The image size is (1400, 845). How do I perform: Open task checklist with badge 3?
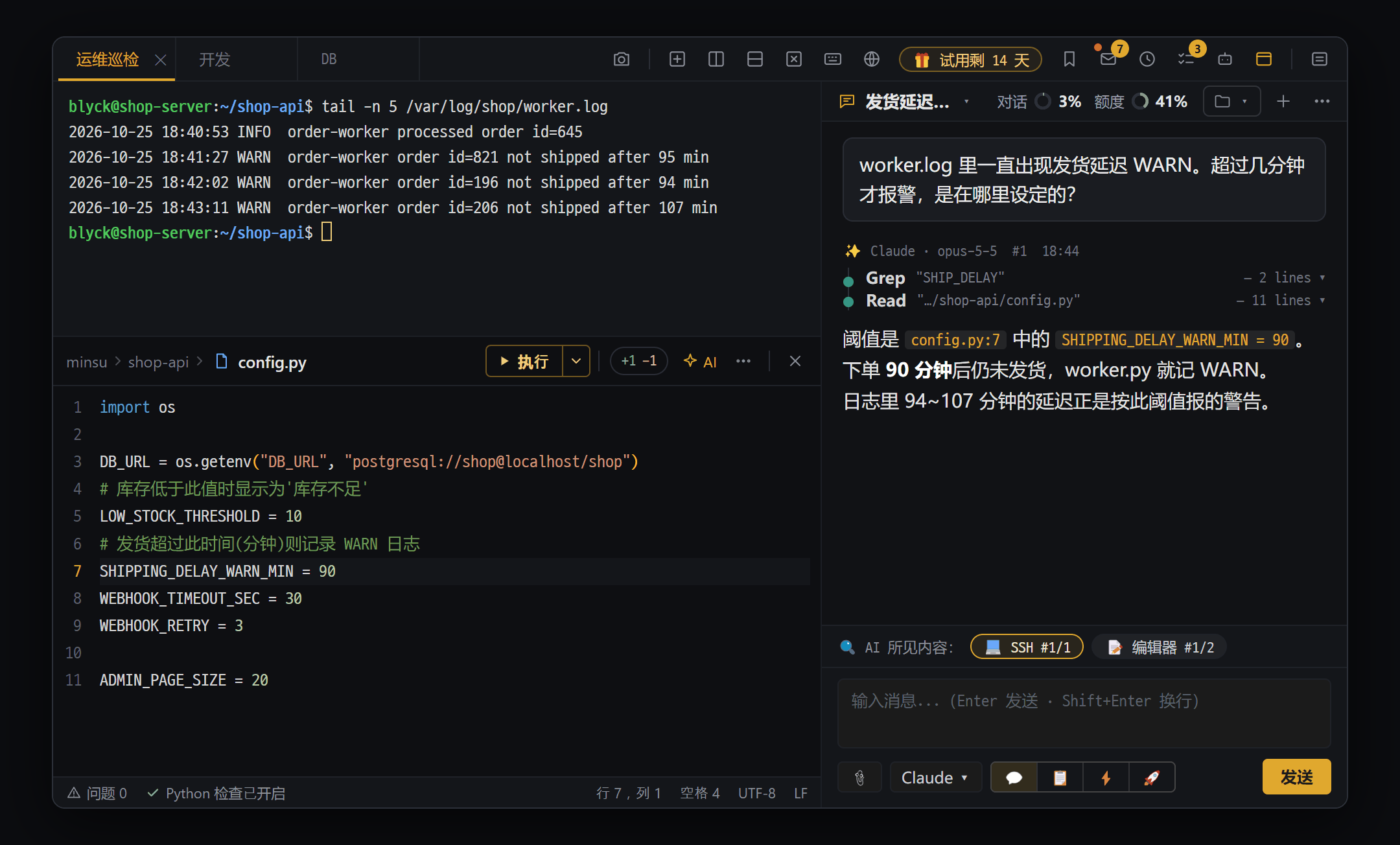click(x=1186, y=60)
